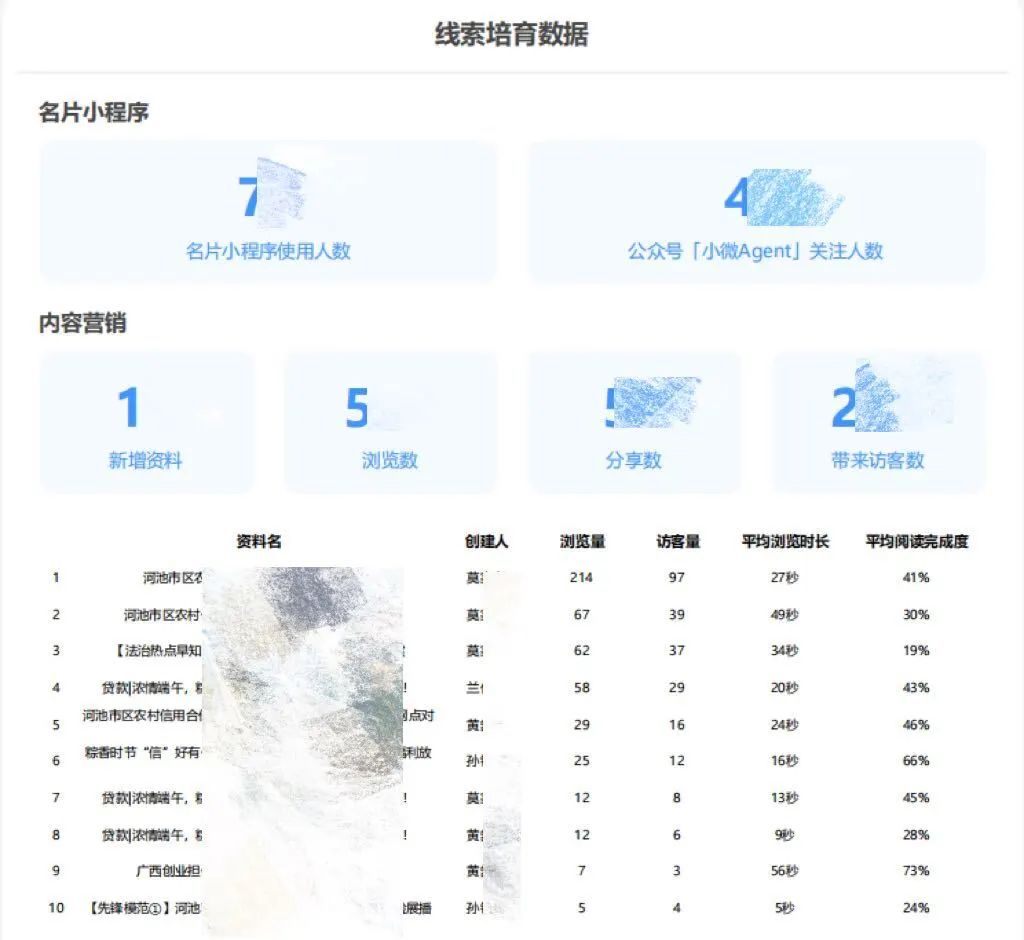1024x940 pixels.
Task: Open the 公众号「小微Agent」关注人数 card
Action: pyautogui.click(x=756, y=212)
